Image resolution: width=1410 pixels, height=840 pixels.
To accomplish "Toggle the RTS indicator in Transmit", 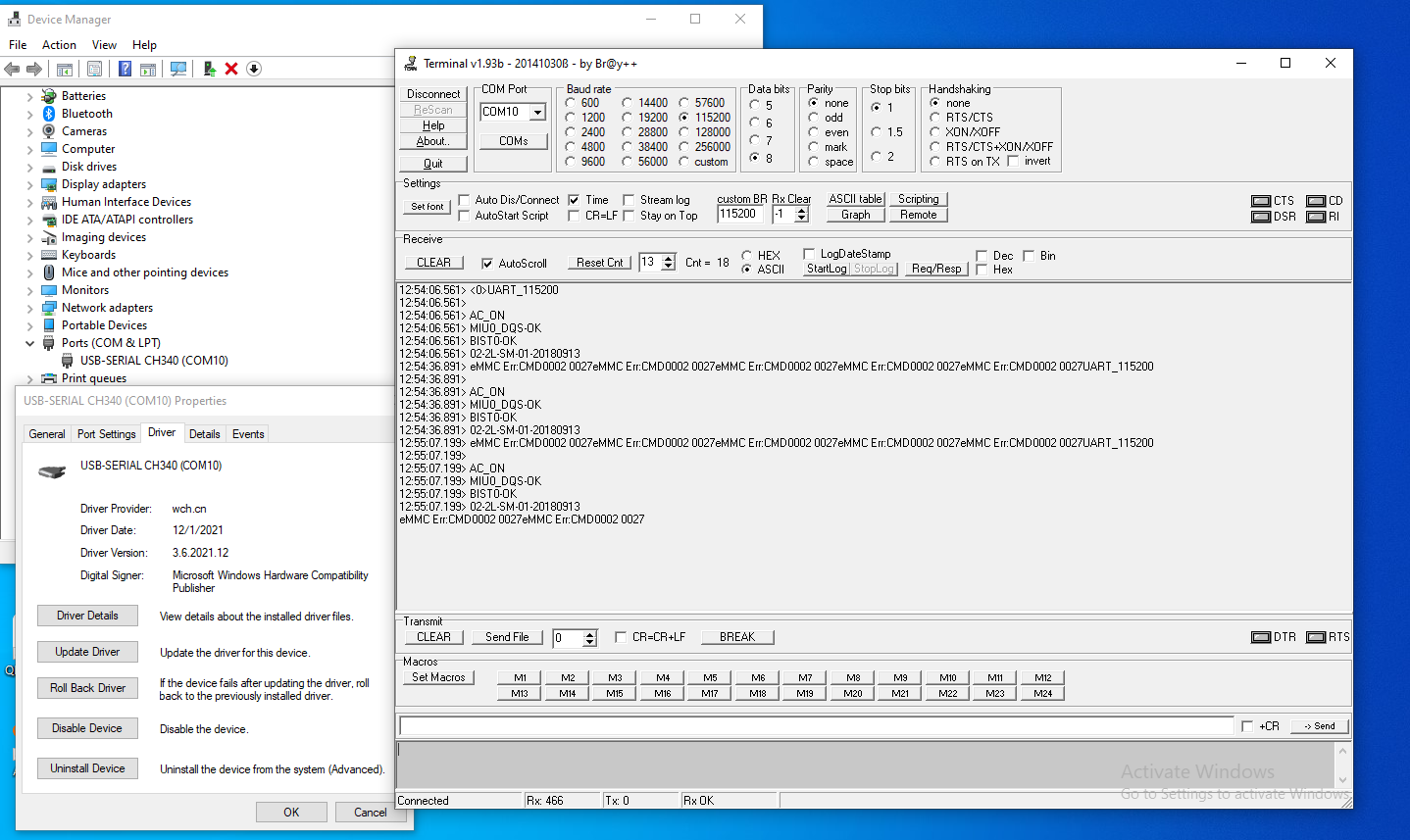I will (x=1316, y=637).
